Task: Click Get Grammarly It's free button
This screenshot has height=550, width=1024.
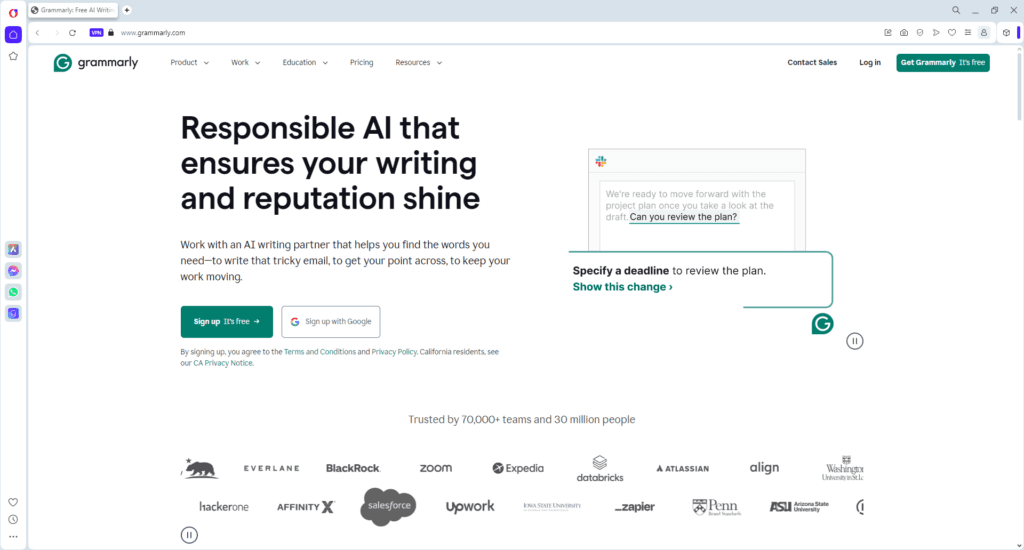Action: [943, 63]
